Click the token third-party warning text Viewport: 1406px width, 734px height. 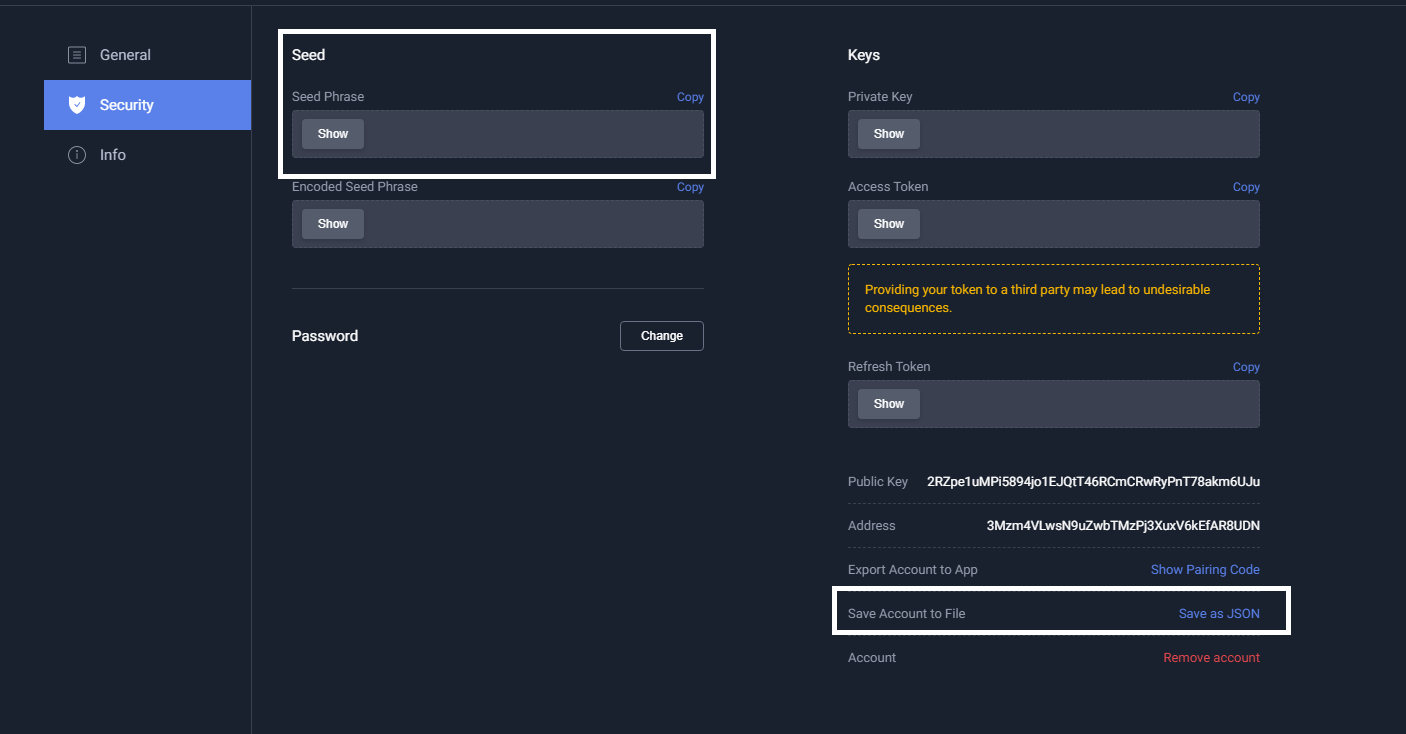1037,299
